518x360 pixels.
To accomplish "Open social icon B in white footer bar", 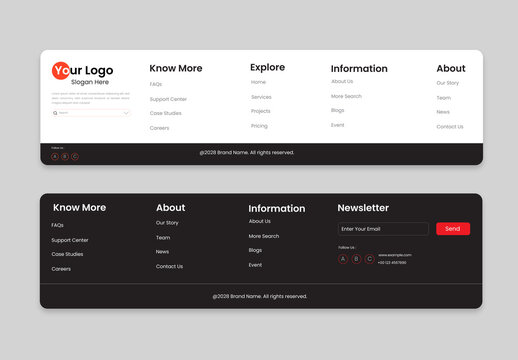I will pyautogui.click(x=65, y=156).
